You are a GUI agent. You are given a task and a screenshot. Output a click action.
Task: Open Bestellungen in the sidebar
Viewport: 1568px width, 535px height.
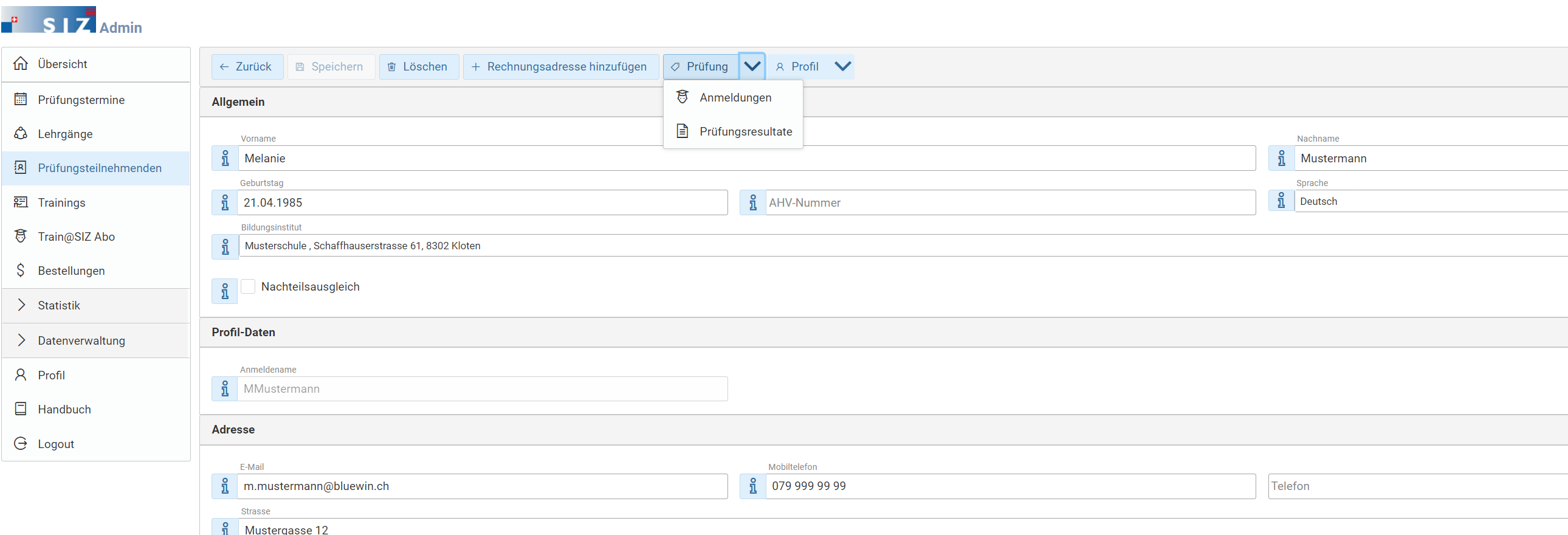(96, 271)
